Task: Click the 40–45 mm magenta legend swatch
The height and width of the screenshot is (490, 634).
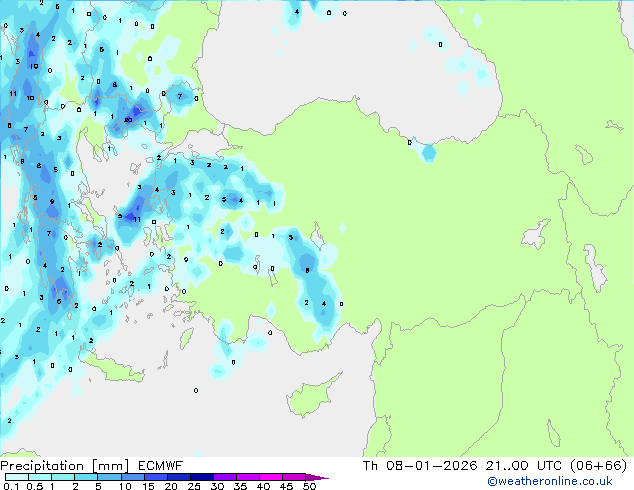Action: tap(271, 477)
